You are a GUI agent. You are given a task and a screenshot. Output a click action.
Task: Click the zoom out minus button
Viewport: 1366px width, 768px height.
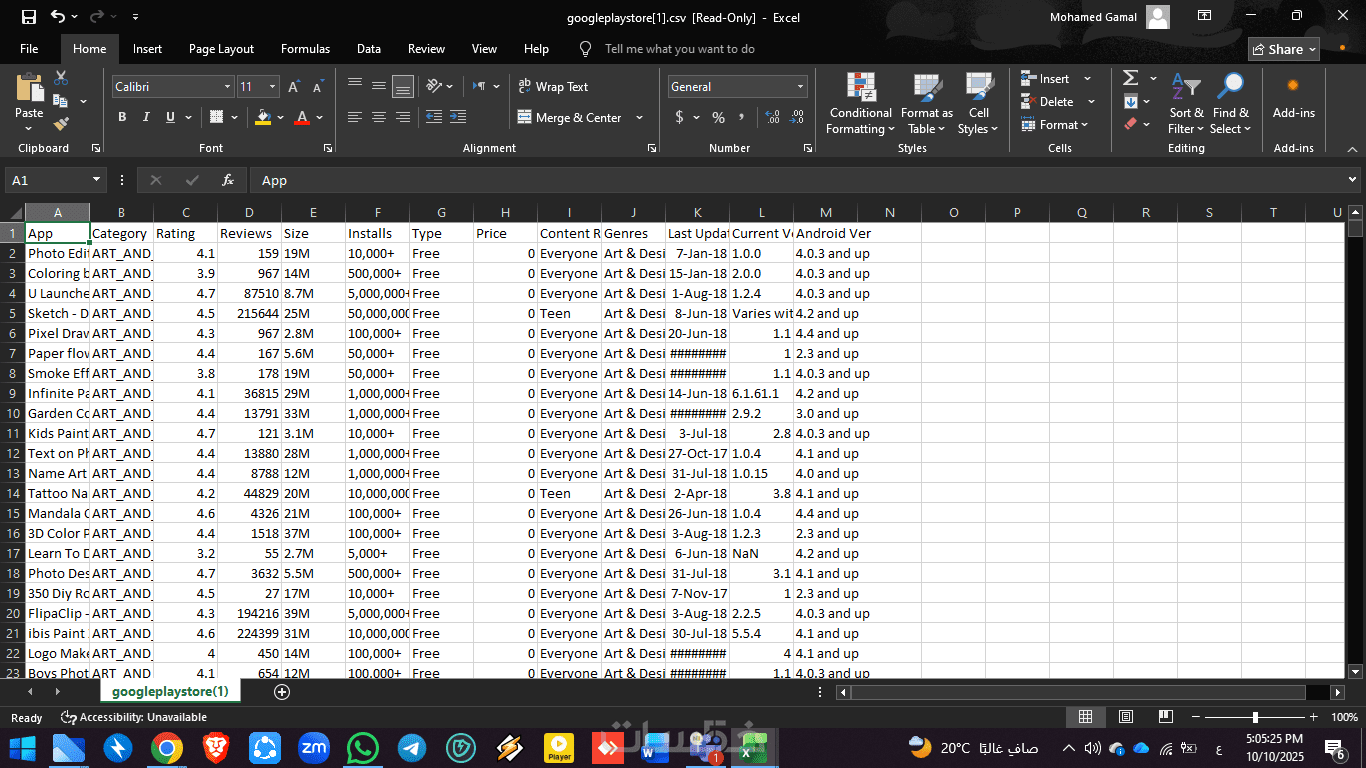click(1195, 717)
